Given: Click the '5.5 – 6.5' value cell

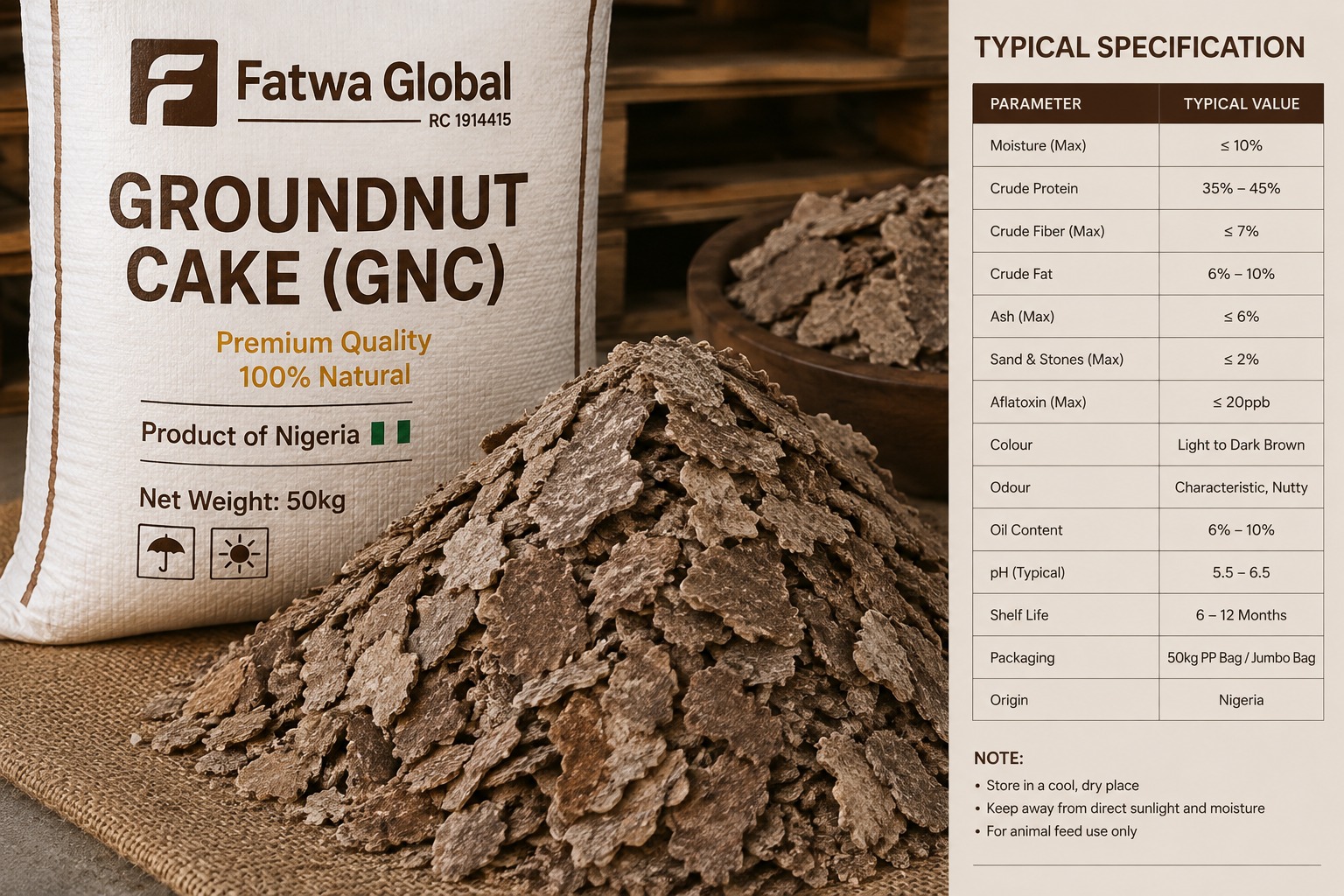Looking at the screenshot, I should pyautogui.click(x=1241, y=573).
